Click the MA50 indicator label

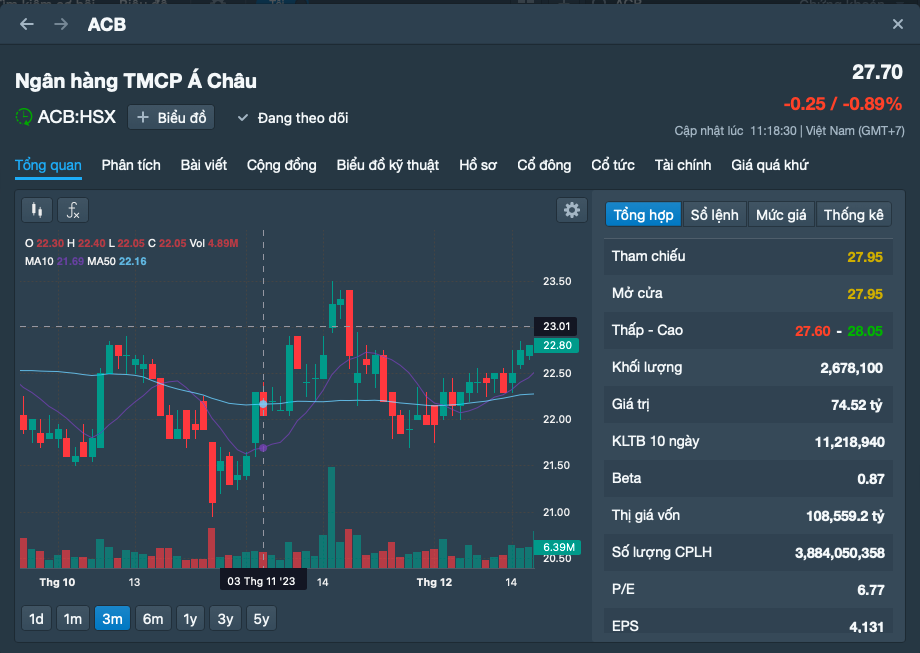[102, 261]
